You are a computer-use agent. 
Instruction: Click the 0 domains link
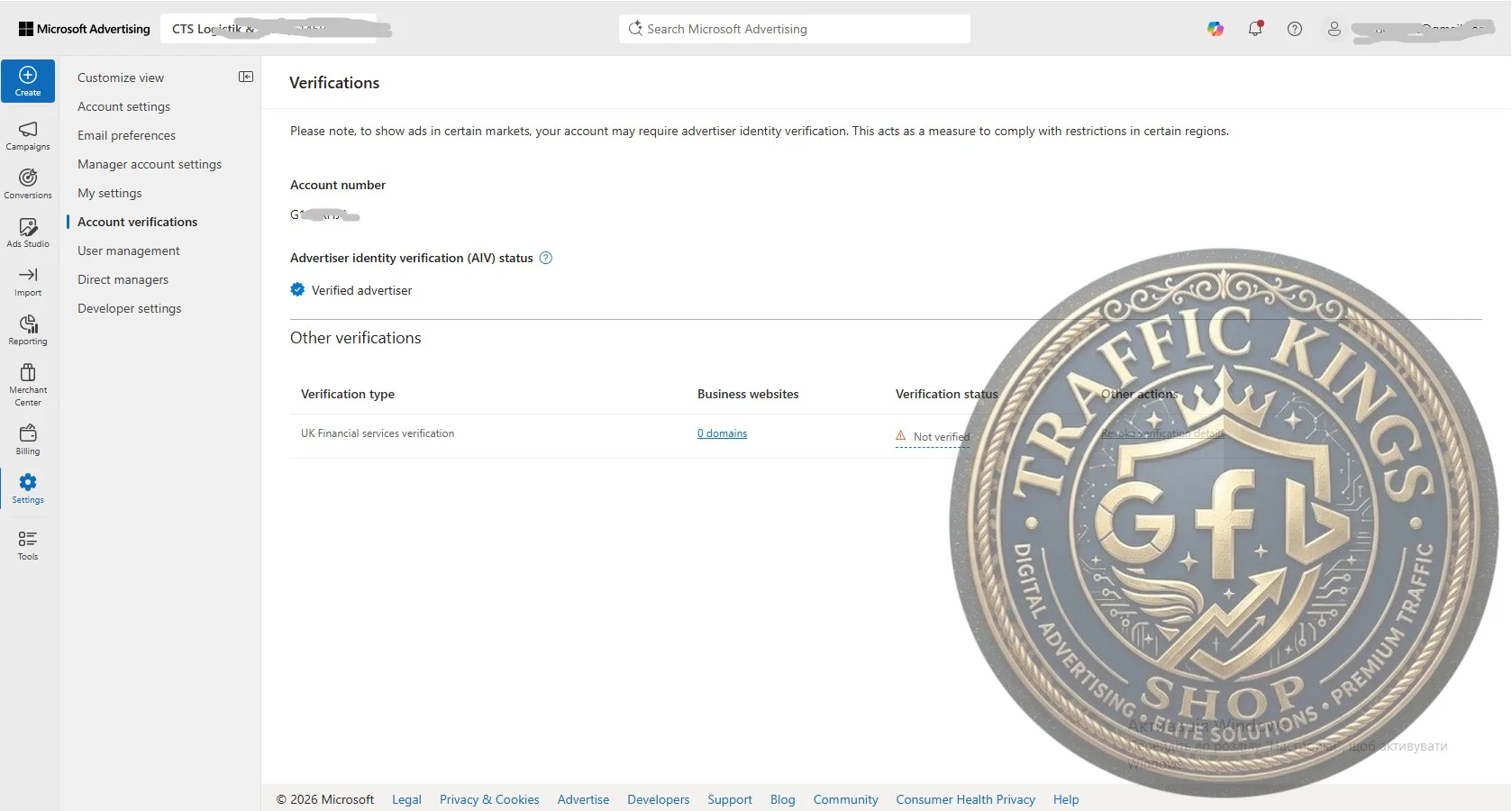(x=722, y=433)
